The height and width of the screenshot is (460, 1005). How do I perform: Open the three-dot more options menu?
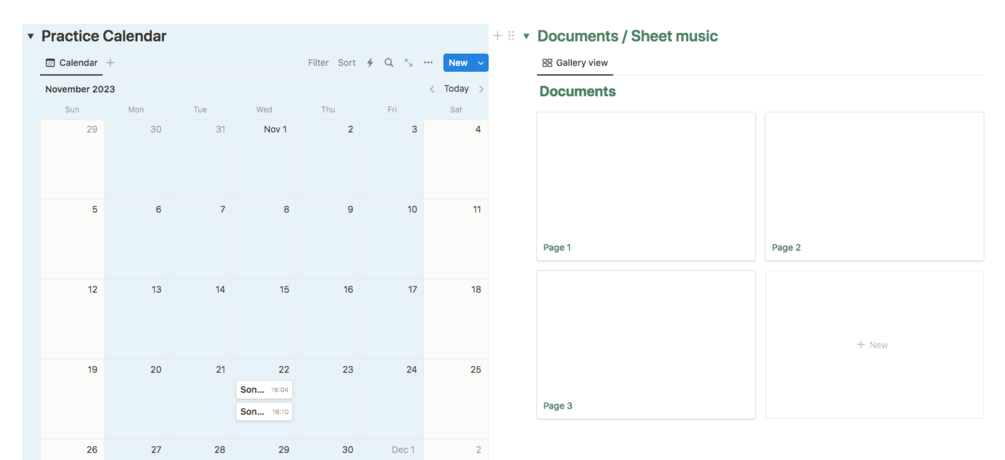(428, 63)
